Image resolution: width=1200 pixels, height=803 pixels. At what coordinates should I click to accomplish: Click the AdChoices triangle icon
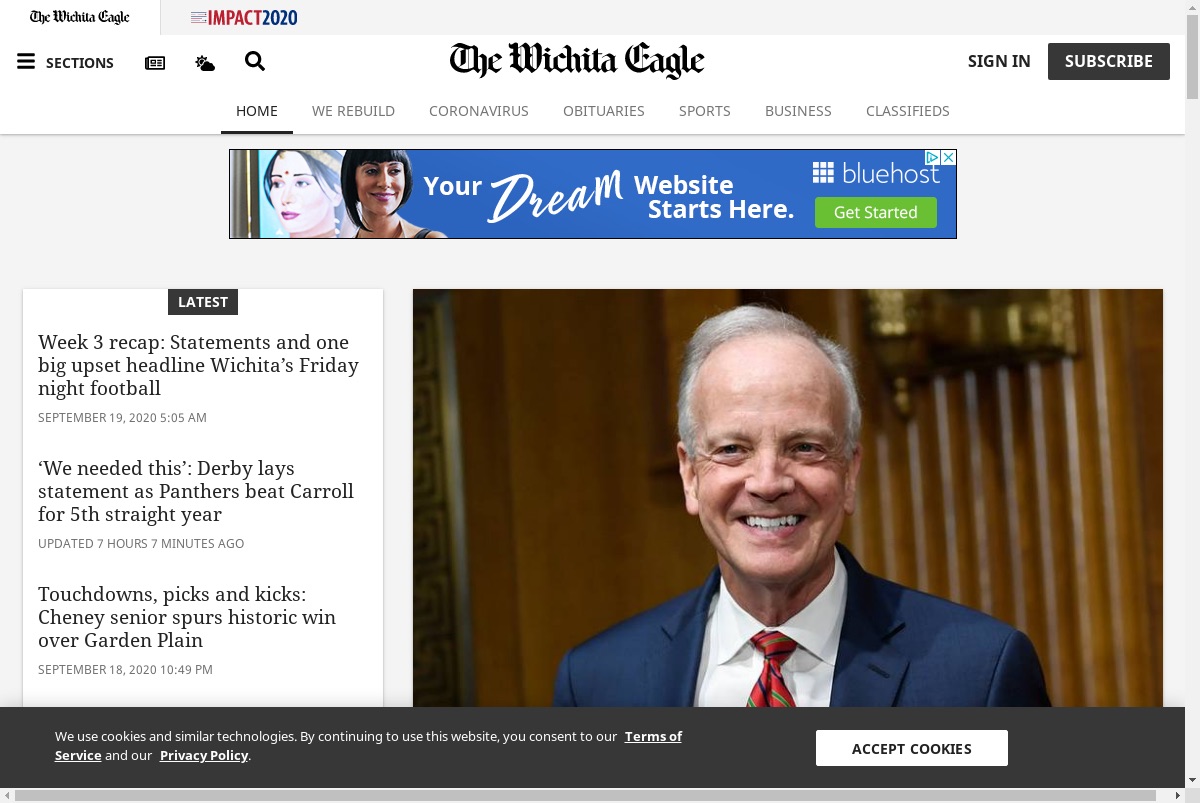pyautogui.click(x=932, y=158)
